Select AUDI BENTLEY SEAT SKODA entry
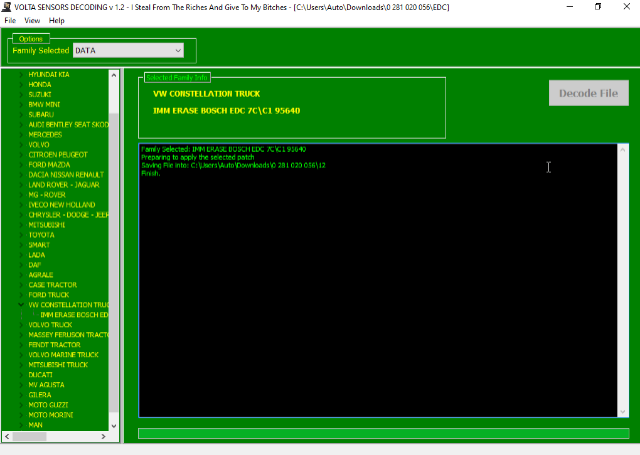The width and height of the screenshot is (640, 455). click(x=68, y=125)
